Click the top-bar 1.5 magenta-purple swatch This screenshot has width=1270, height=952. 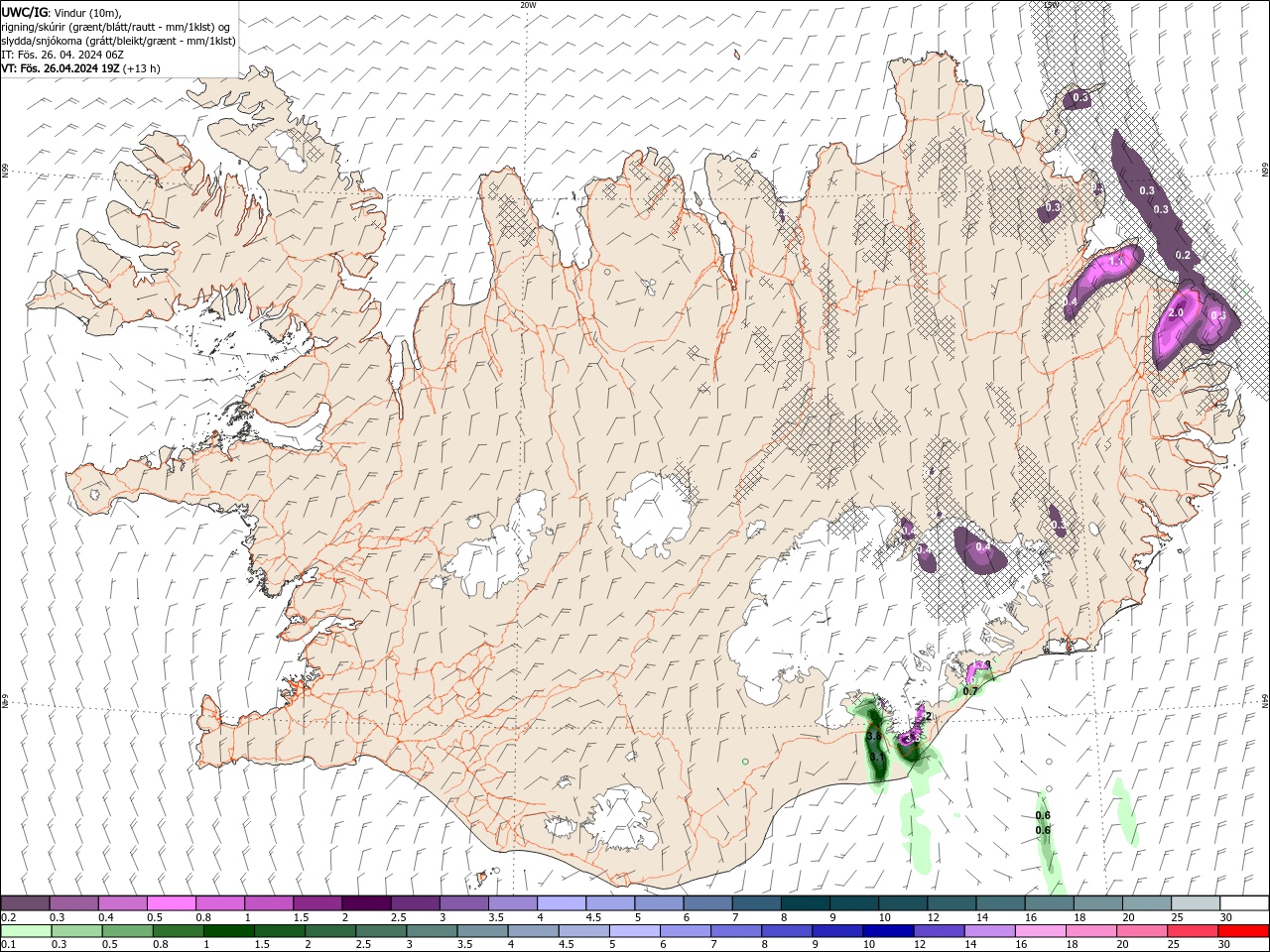(x=317, y=903)
